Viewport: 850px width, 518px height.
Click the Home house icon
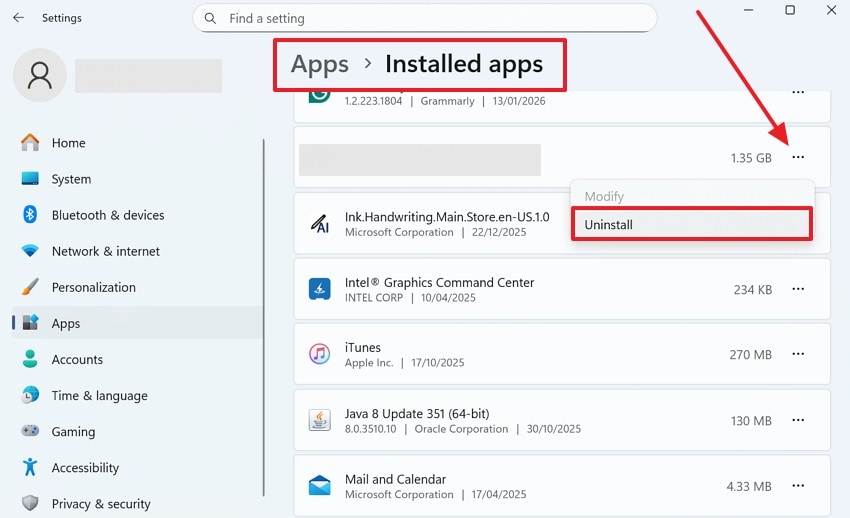pos(30,143)
